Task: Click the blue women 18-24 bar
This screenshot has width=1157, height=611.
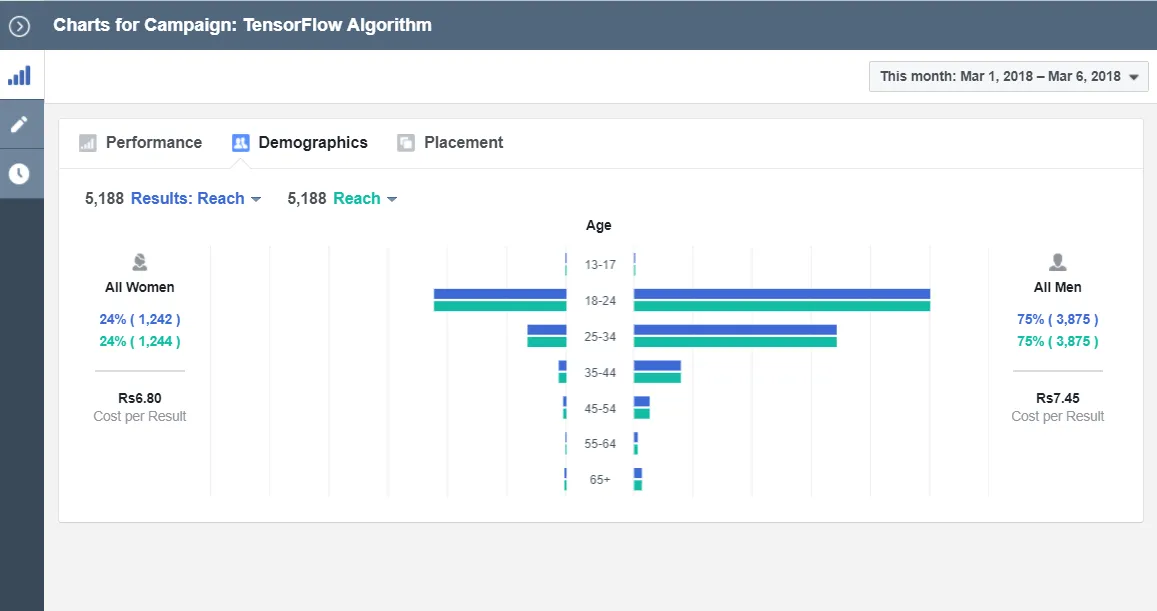Action: coord(500,294)
